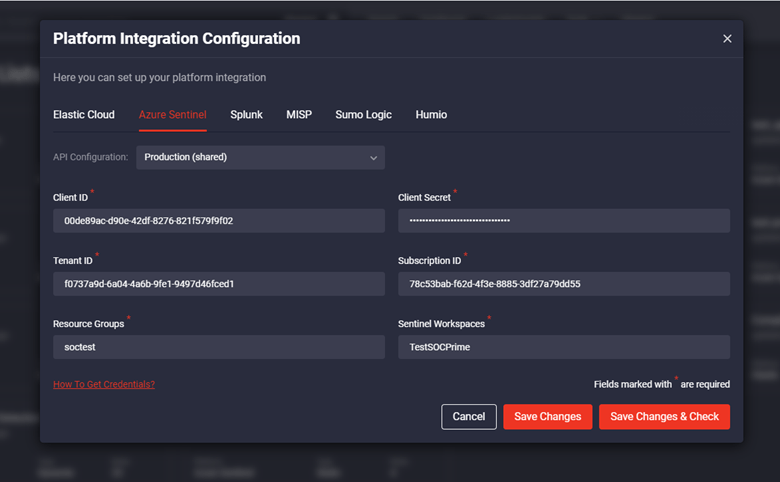Select the Azure Sentinel tab

click(x=172, y=115)
